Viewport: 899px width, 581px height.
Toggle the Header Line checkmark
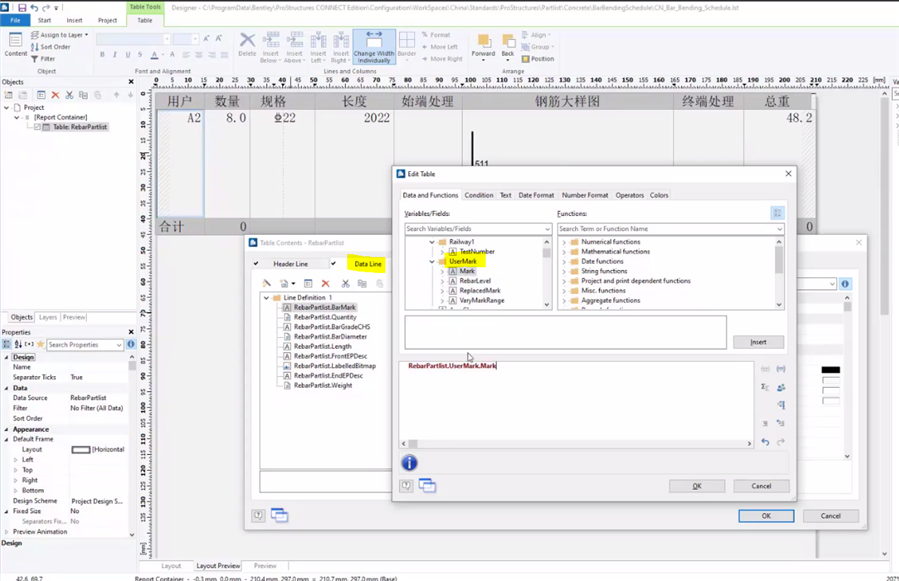click(256, 264)
